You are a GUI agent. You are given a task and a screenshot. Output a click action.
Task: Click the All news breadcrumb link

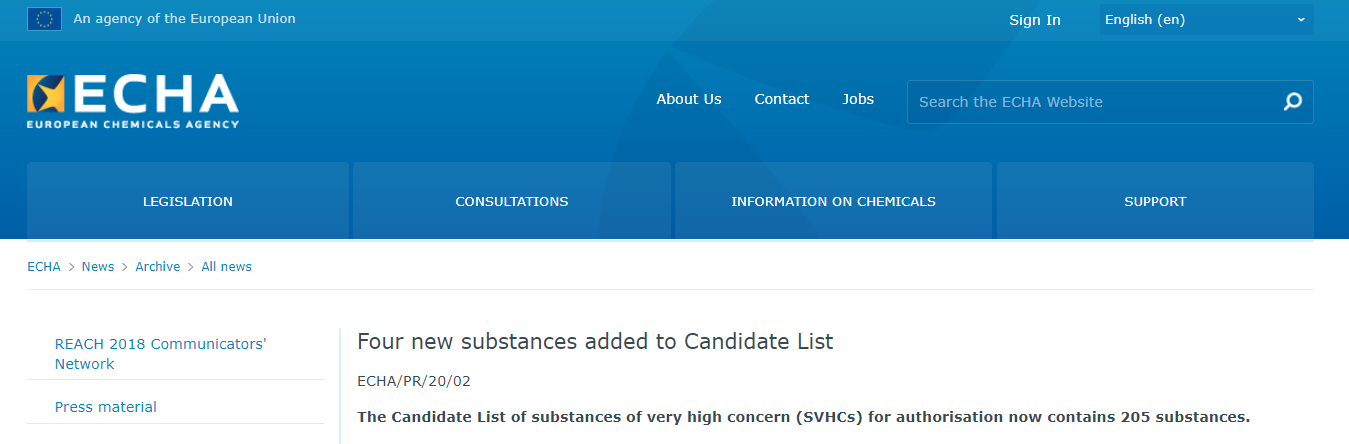coord(227,267)
